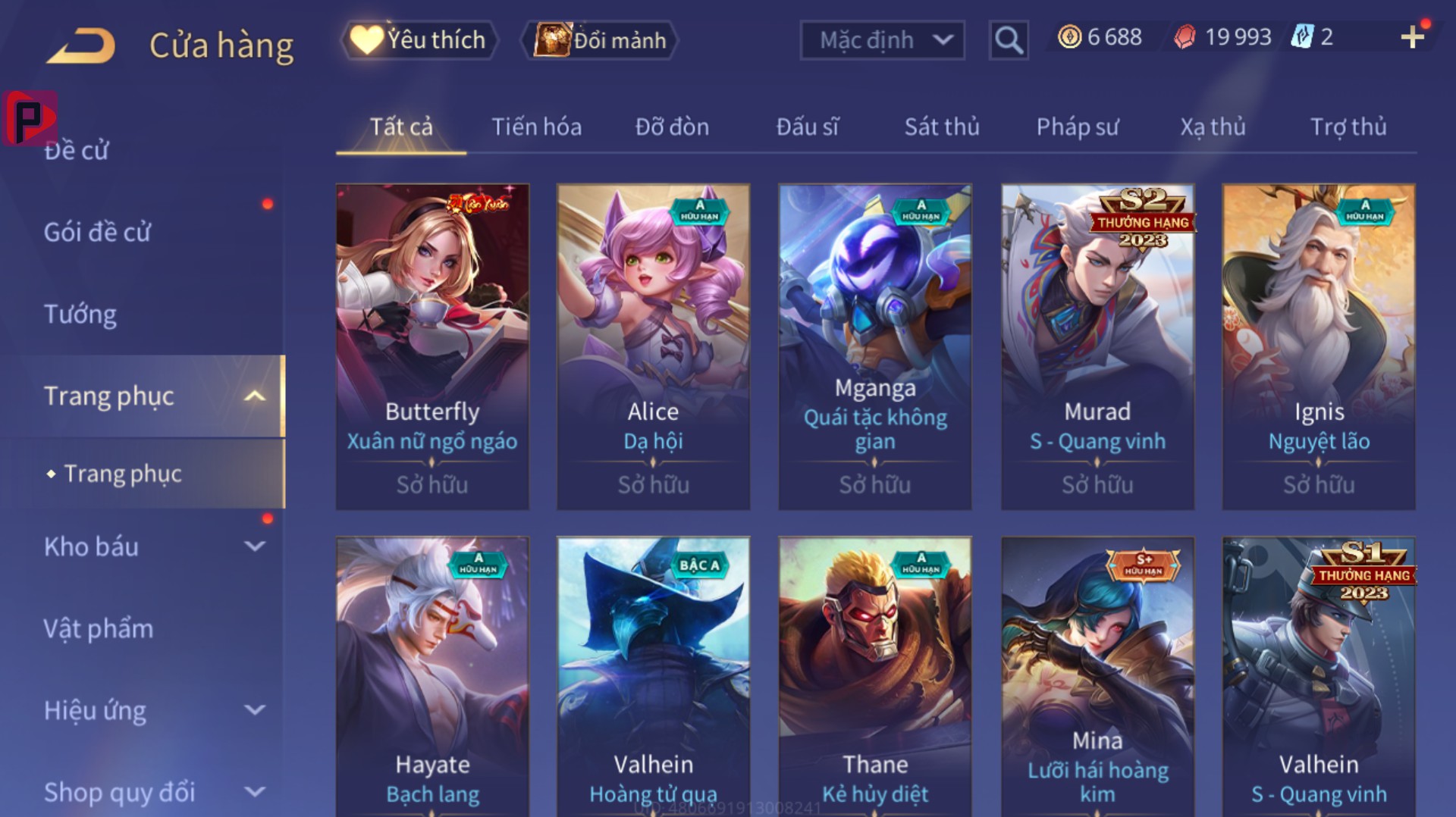Open Đổi mảnh fragment exchange button
The width and height of the screenshot is (1456, 817).
(600, 39)
